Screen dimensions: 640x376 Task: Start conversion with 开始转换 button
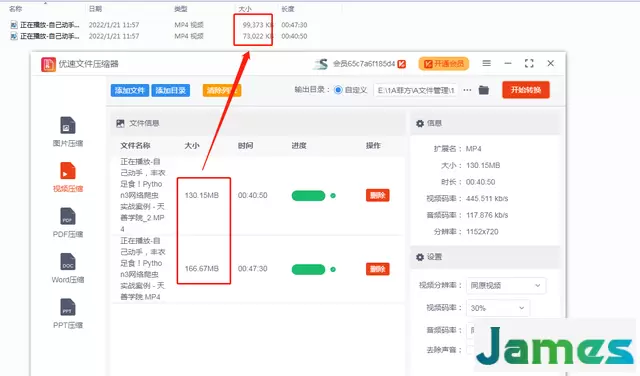coord(526,90)
